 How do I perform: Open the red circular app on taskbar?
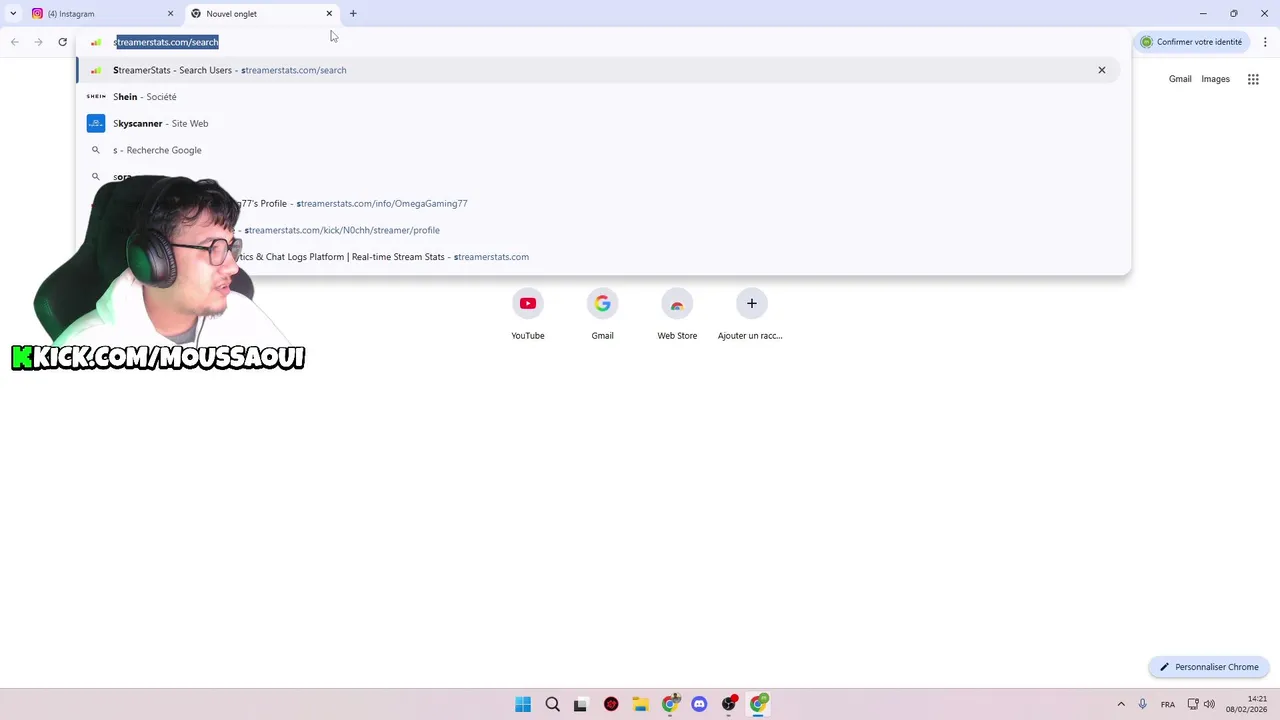(x=611, y=704)
